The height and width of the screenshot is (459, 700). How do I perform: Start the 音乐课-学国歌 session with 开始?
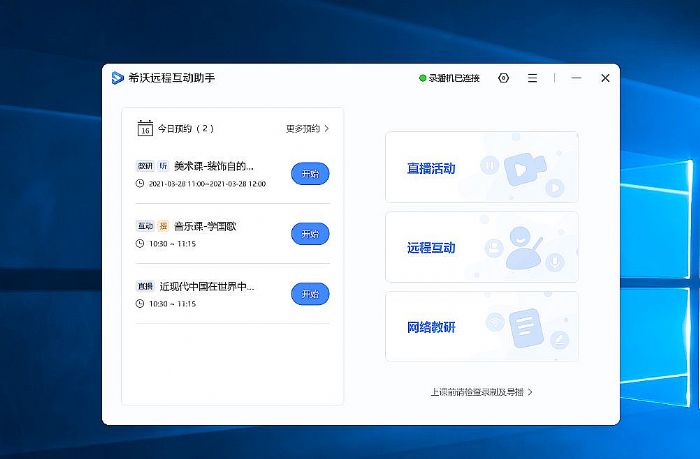tap(310, 234)
